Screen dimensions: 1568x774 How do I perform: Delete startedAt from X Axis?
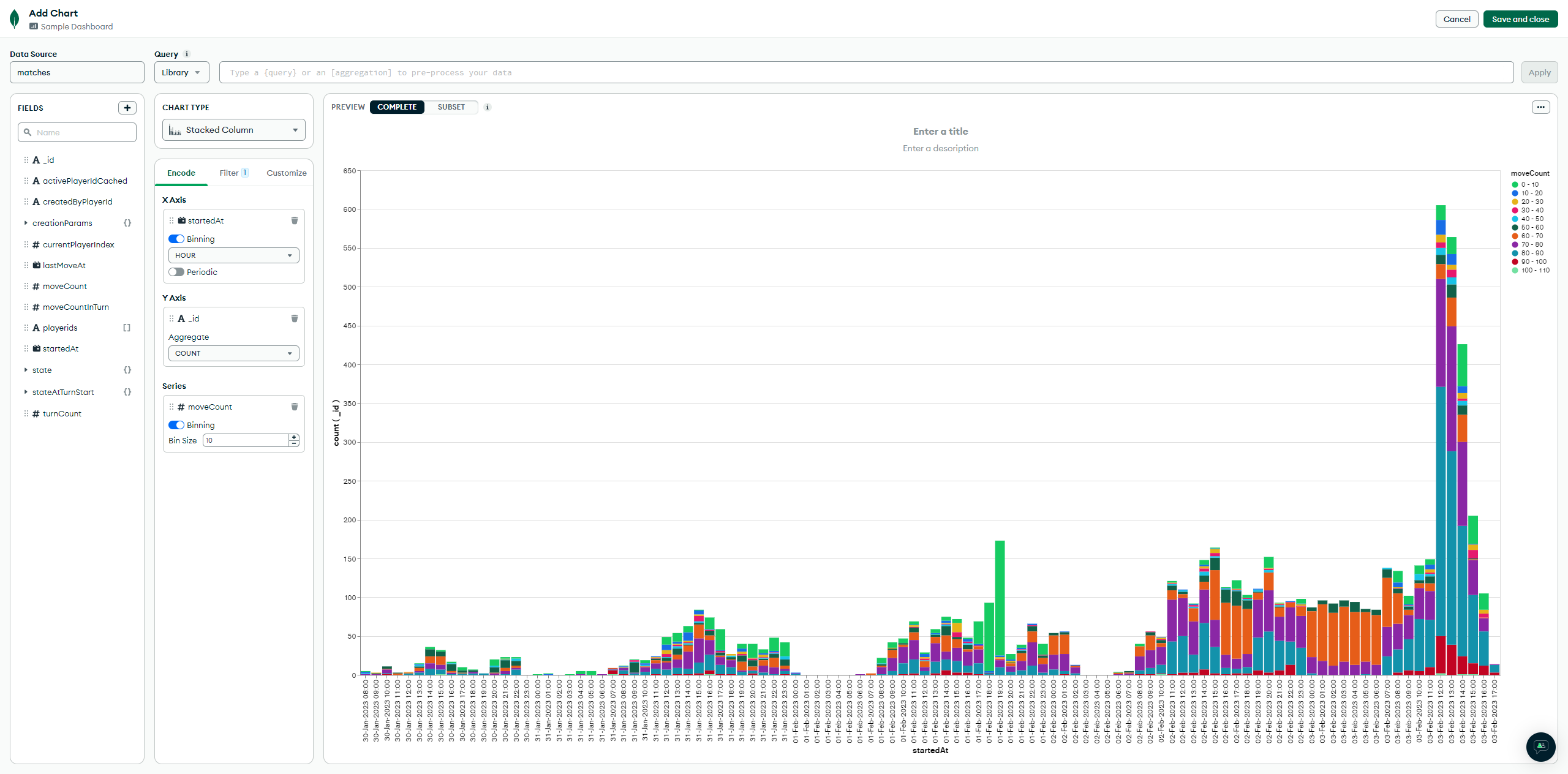(x=295, y=220)
